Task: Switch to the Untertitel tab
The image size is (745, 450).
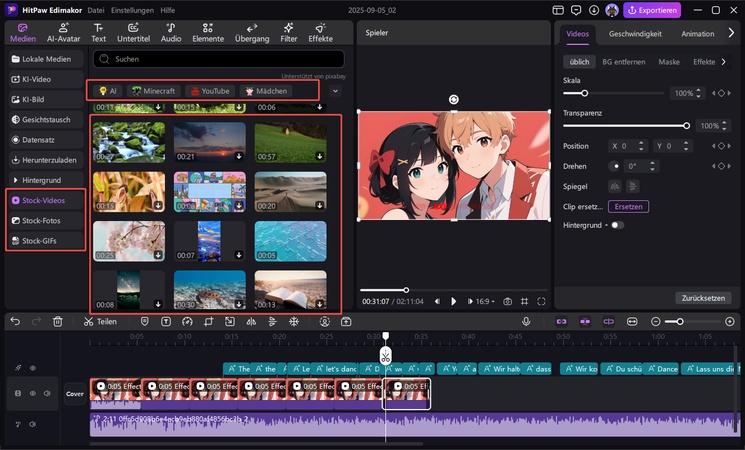Action: [134, 33]
